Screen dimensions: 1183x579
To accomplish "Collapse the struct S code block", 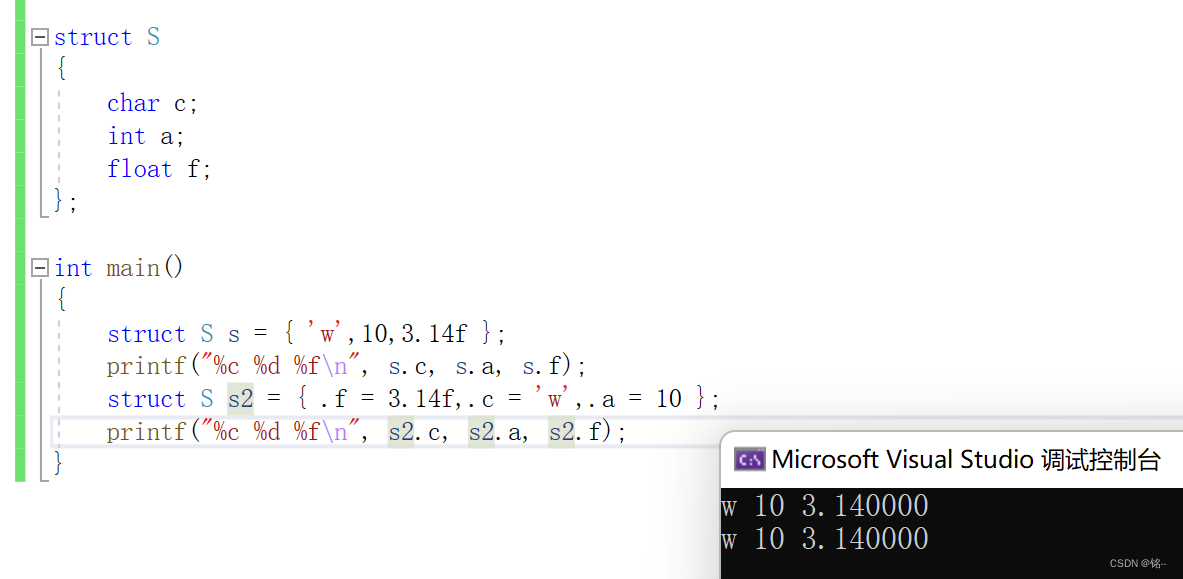I will (40, 37).
